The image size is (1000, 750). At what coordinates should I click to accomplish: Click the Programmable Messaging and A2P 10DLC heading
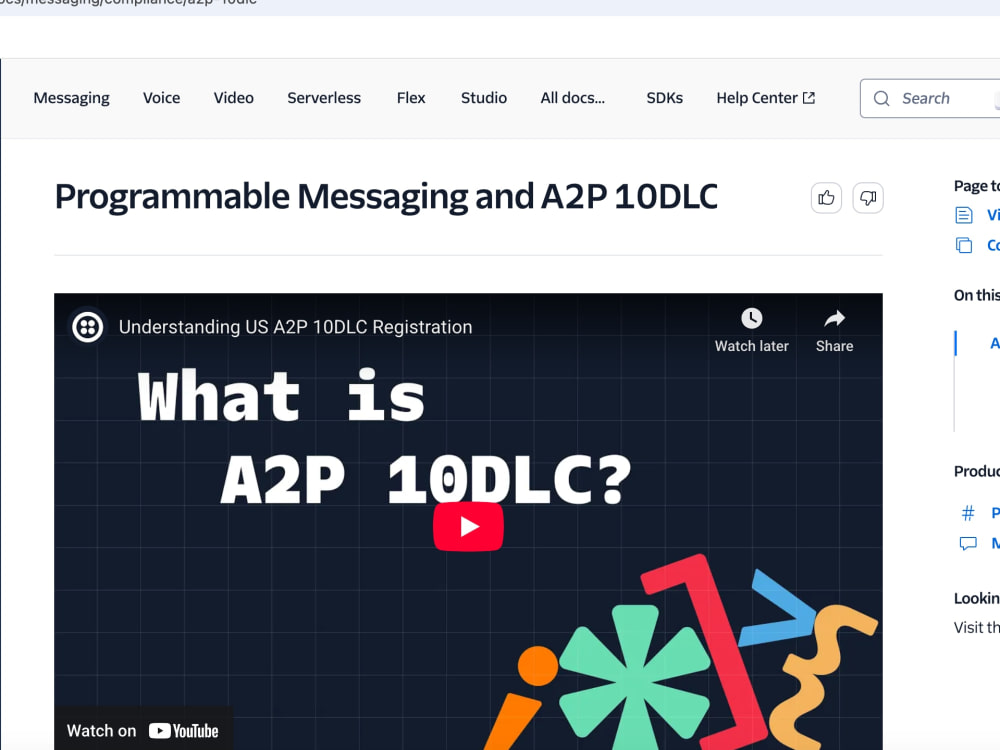(386, 196)
